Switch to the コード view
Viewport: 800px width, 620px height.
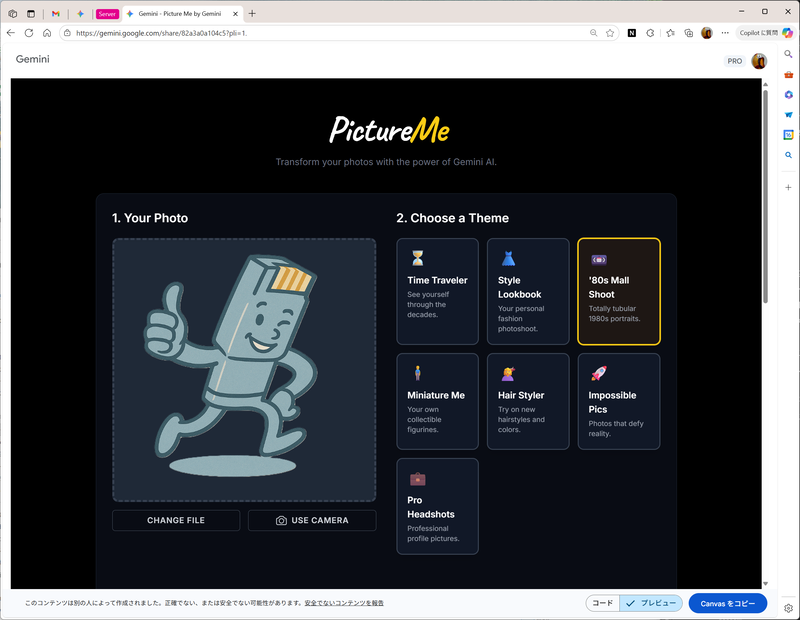point(603,603)
